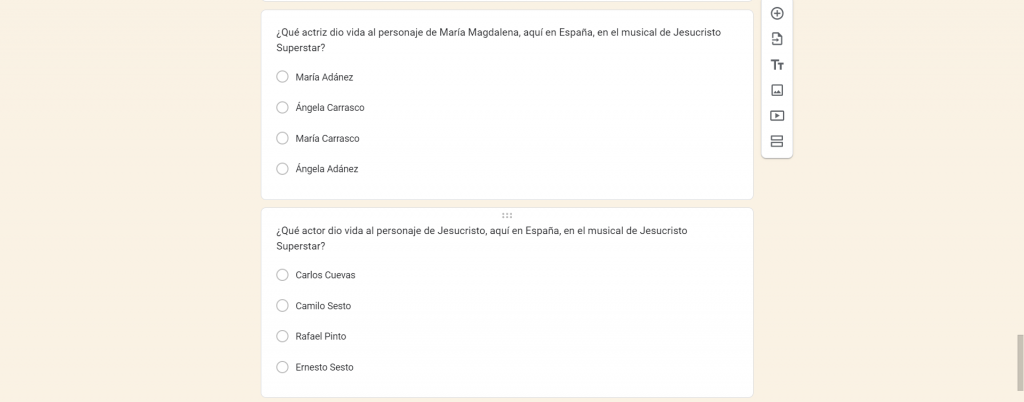The image size is (1024, 402).
Task: Click the page vertical scrollbar thumb
Action: click(x=1019, y=363)
